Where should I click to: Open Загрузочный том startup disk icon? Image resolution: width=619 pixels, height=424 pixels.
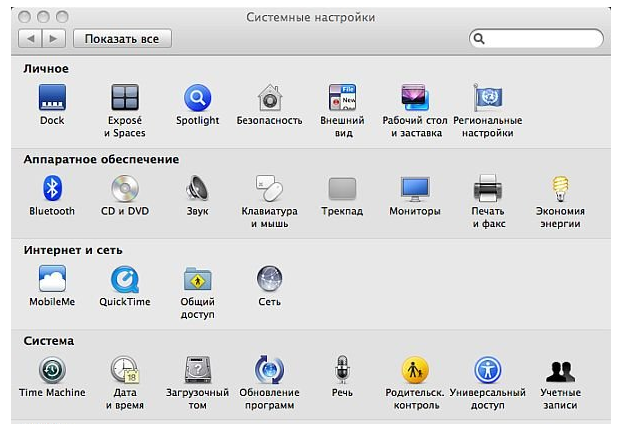(197, 370)
